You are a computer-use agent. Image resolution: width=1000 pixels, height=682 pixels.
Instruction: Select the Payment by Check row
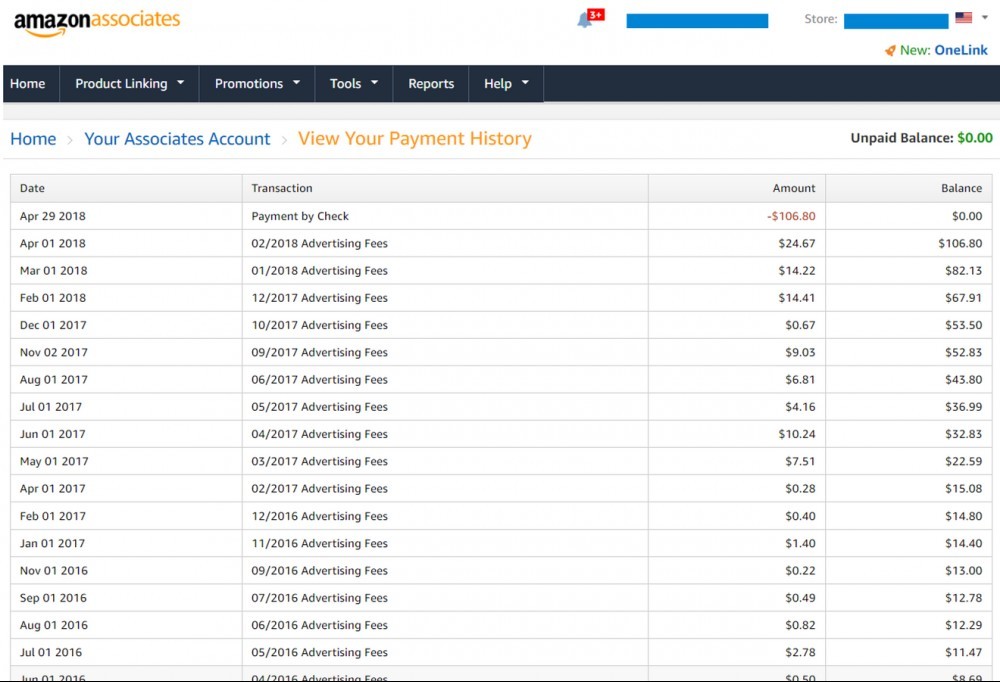[501, 216]
